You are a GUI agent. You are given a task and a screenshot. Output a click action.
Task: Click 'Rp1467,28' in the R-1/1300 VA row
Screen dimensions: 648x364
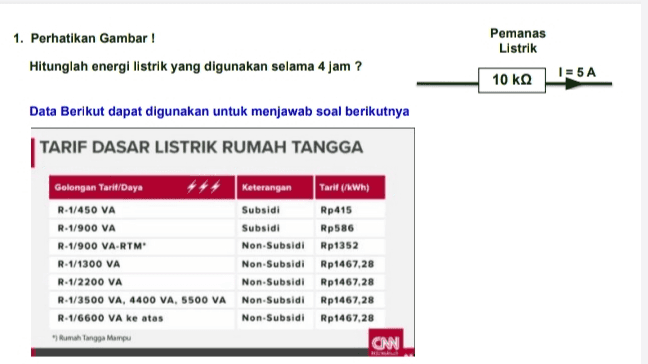[x=347, y=264]
